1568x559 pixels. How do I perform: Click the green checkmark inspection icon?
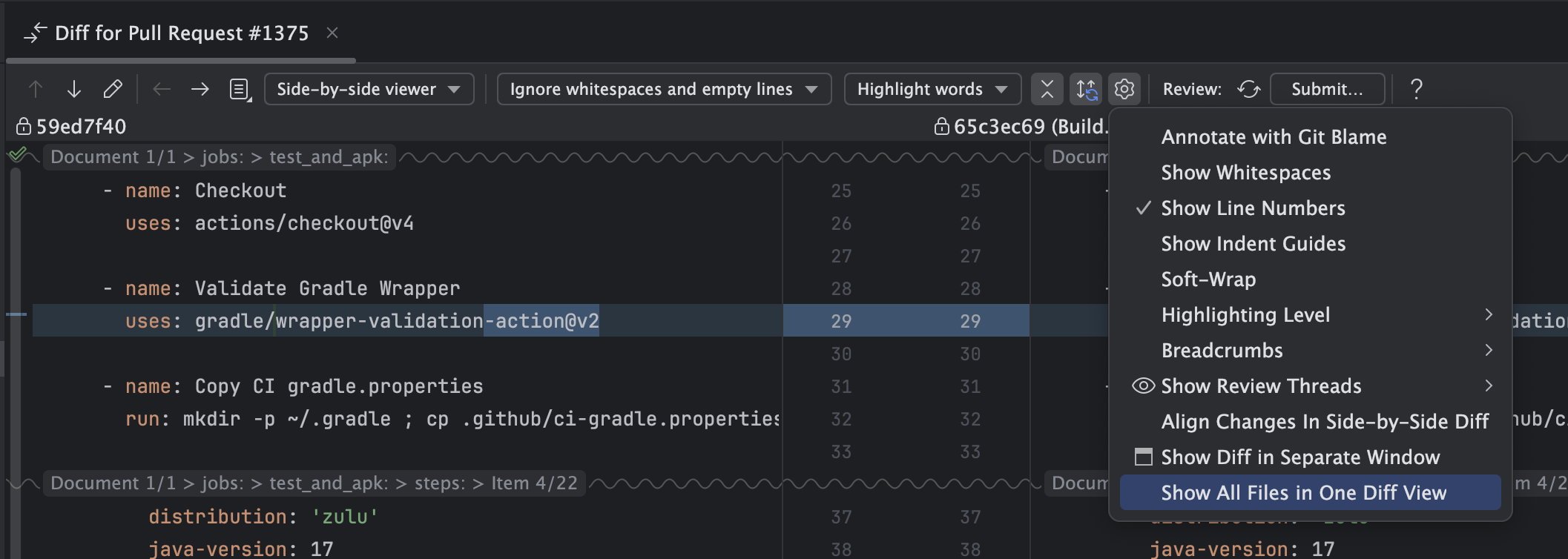(x=18, y=155)
